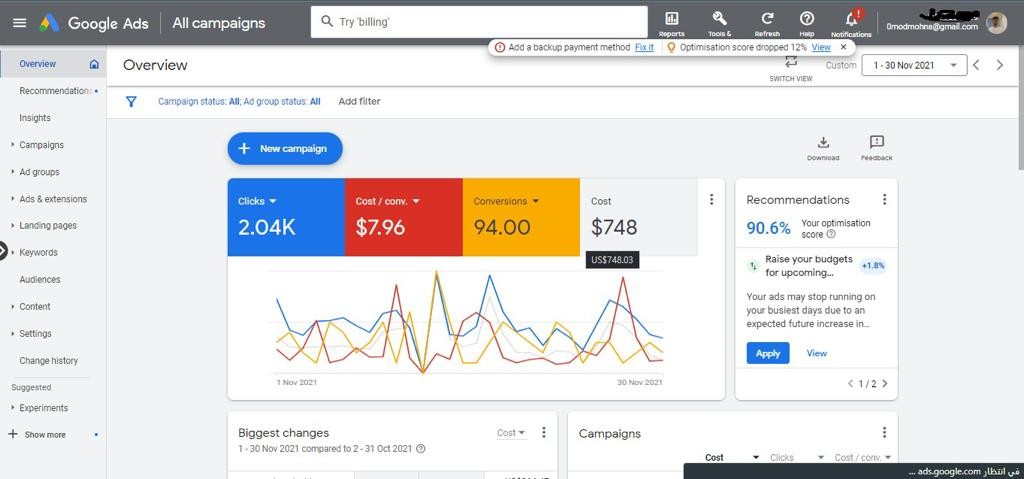Open the Conversions metric dropdown
This screenshot has width=1024, height=479.
536,201
